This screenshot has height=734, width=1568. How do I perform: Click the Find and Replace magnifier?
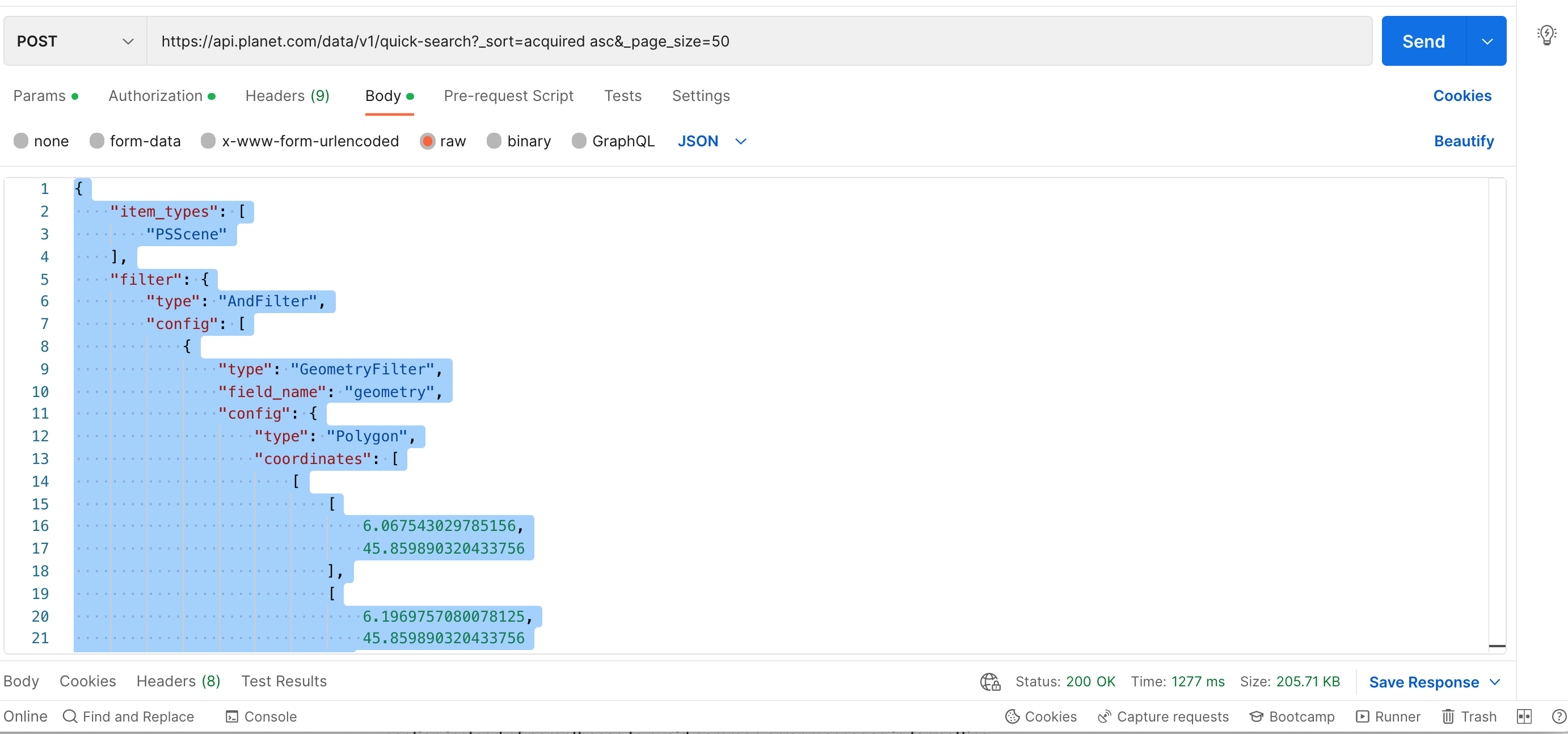pyautogui.click(x=70, y=716)
